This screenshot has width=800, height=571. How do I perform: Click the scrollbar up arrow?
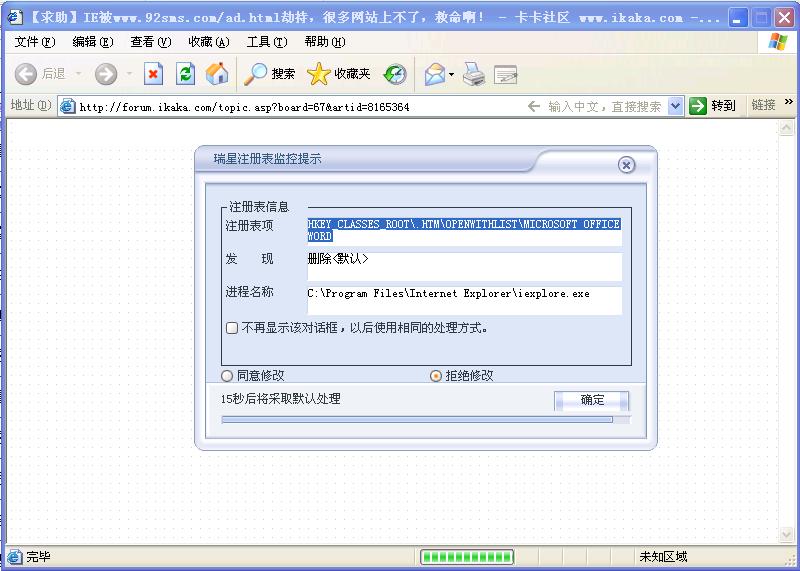click(786, 128)
